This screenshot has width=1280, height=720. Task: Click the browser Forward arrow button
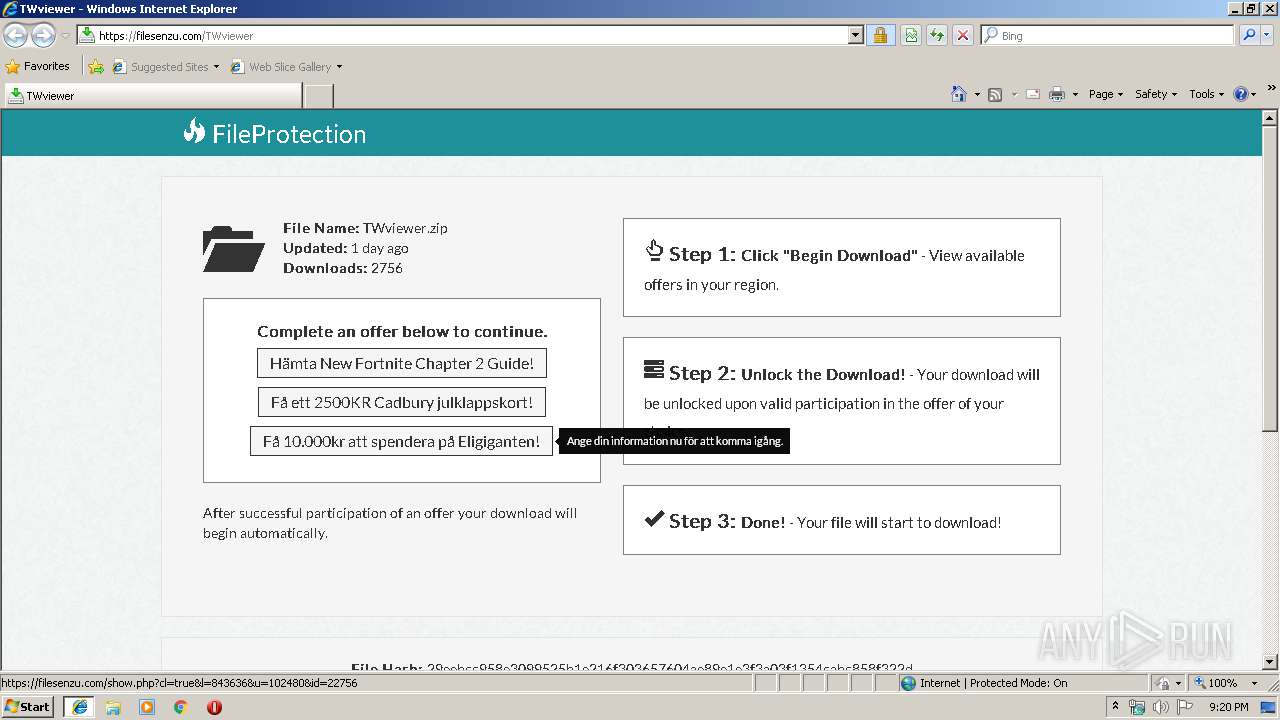(43, 35)
